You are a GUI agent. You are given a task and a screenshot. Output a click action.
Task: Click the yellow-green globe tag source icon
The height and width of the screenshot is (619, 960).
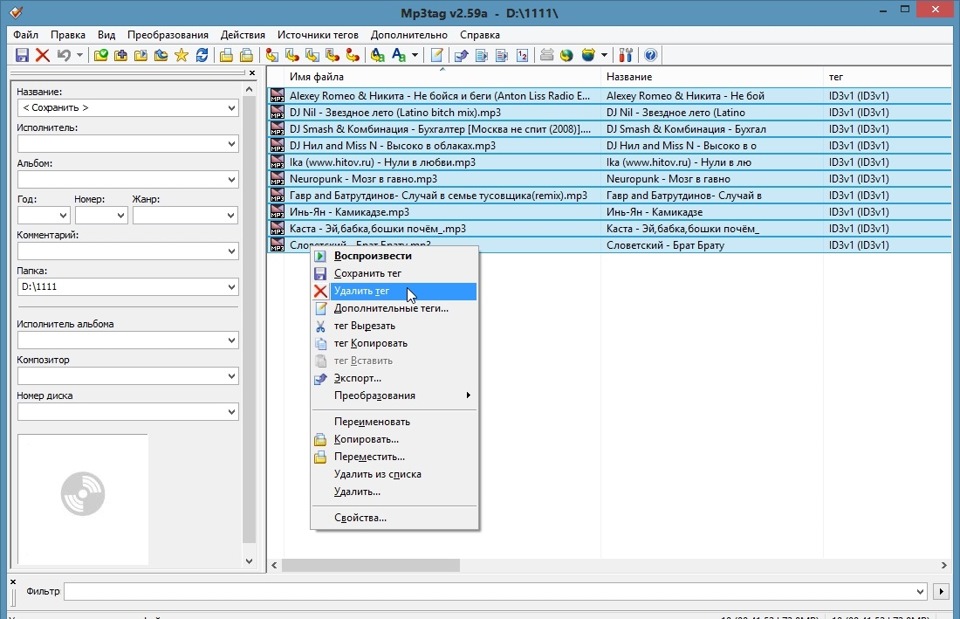pyautogui.click(x=566, y=55)
